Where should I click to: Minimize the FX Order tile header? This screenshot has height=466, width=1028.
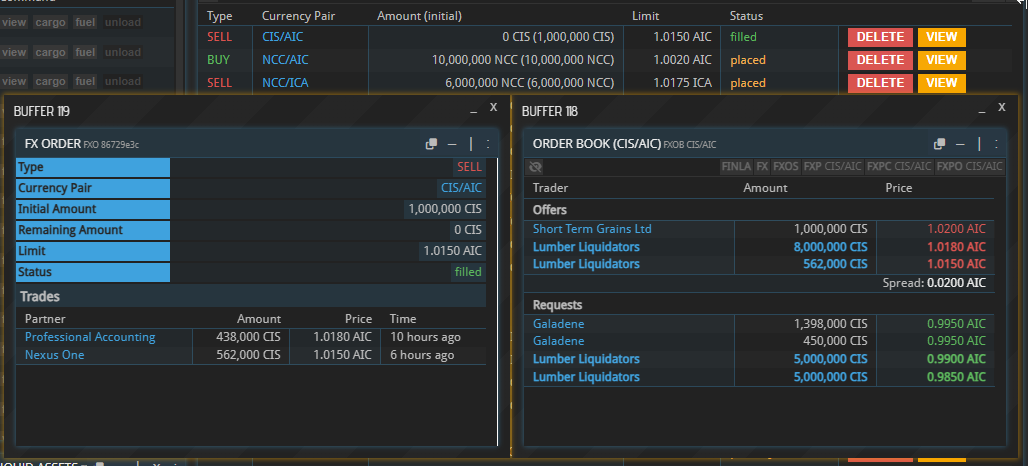(452, 144)
